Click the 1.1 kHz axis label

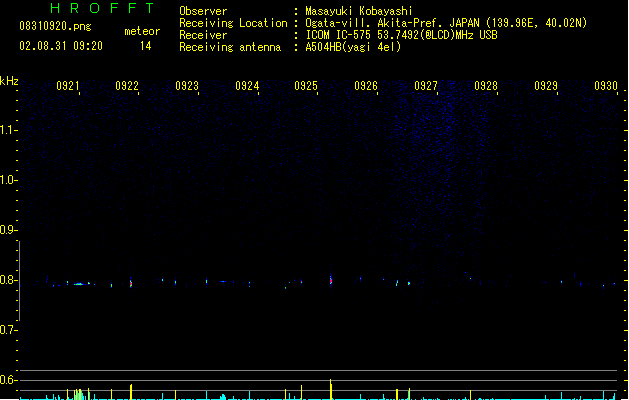pyautogui.click(x=7, y=130)
